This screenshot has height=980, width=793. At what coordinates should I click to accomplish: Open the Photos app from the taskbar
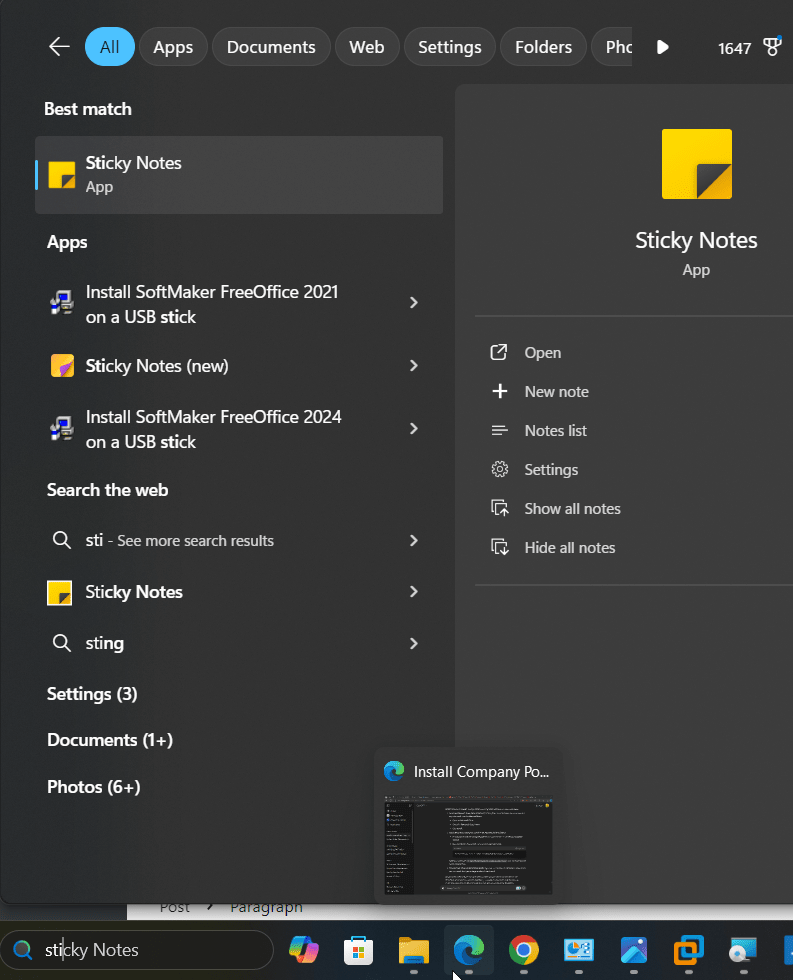[634, 949]
